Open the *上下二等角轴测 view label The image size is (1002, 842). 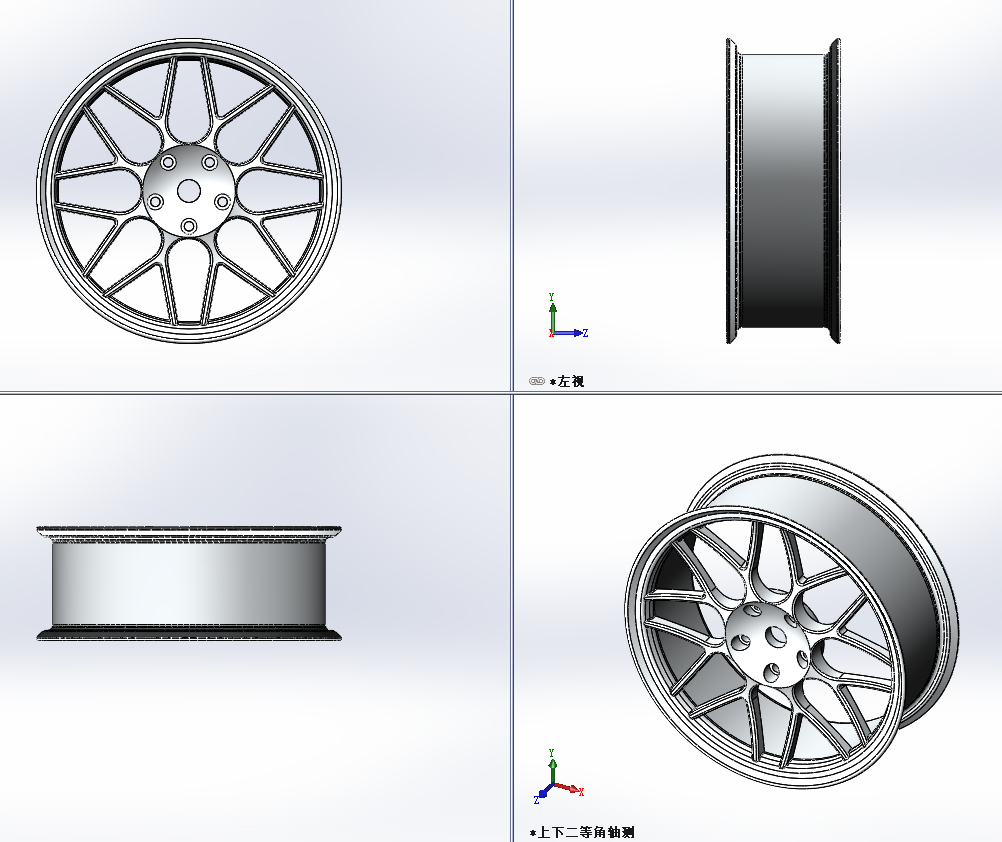click(x=582, y=832)
